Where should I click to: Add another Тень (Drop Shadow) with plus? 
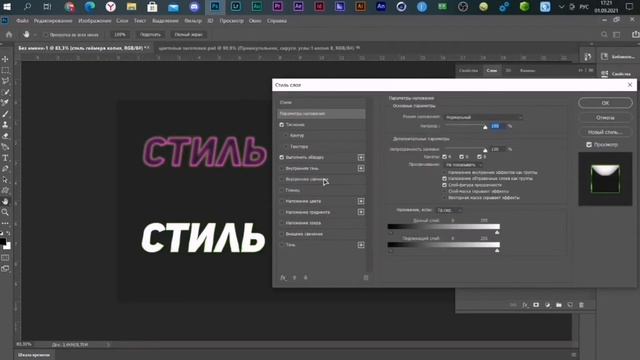tap(361, 245)
